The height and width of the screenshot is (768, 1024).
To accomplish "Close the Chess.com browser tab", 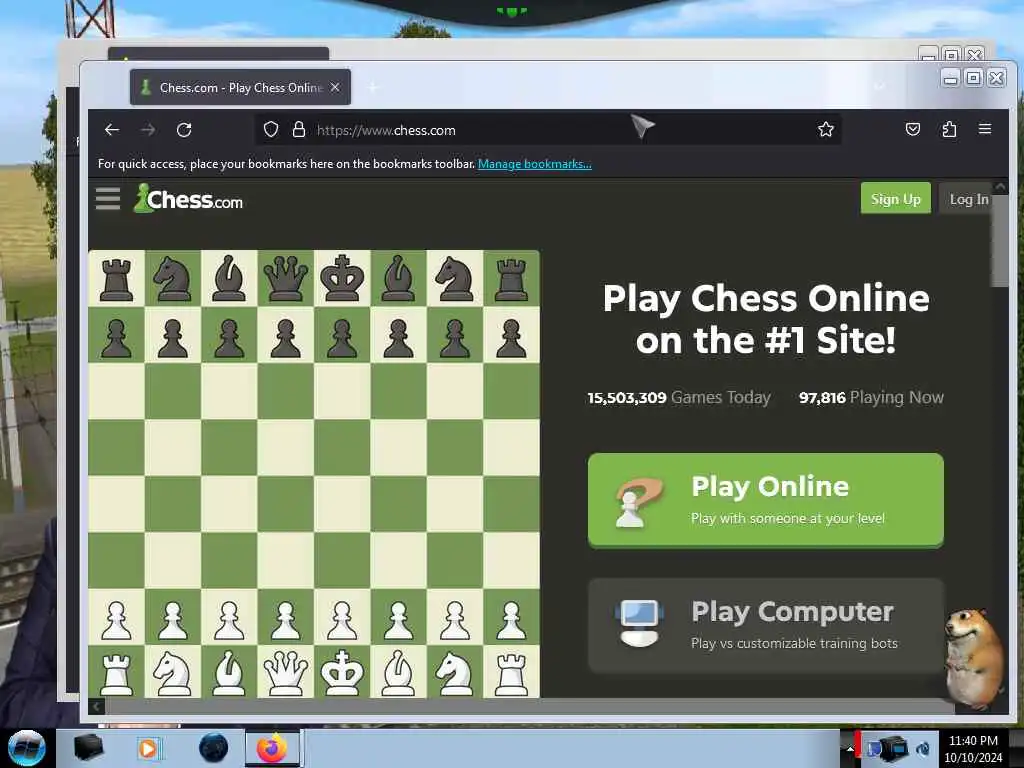I will point(335,87).
